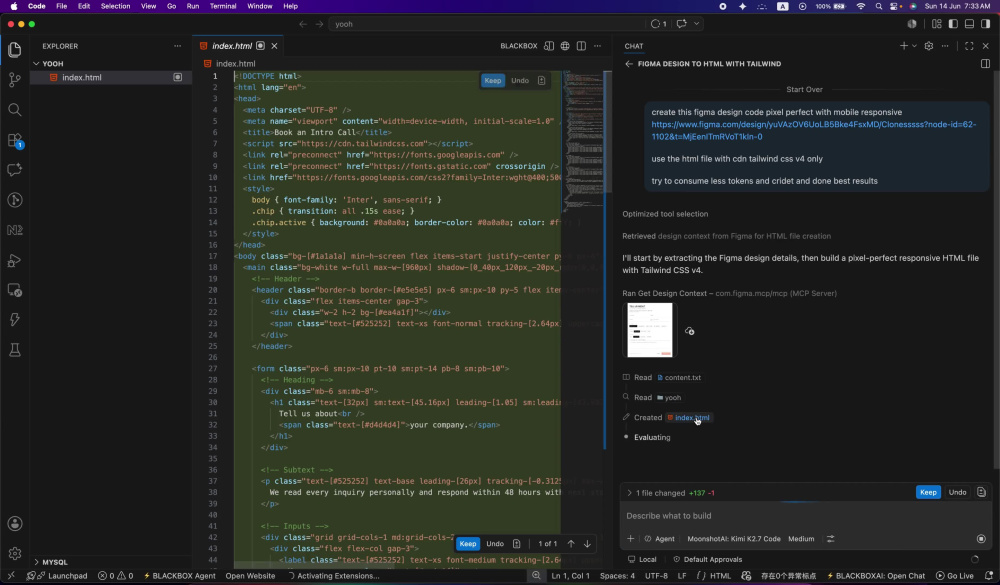Expand the MYSQL section
This screenshot has width=1000, height=585.
pyautogui.click(x=36, y=562)
